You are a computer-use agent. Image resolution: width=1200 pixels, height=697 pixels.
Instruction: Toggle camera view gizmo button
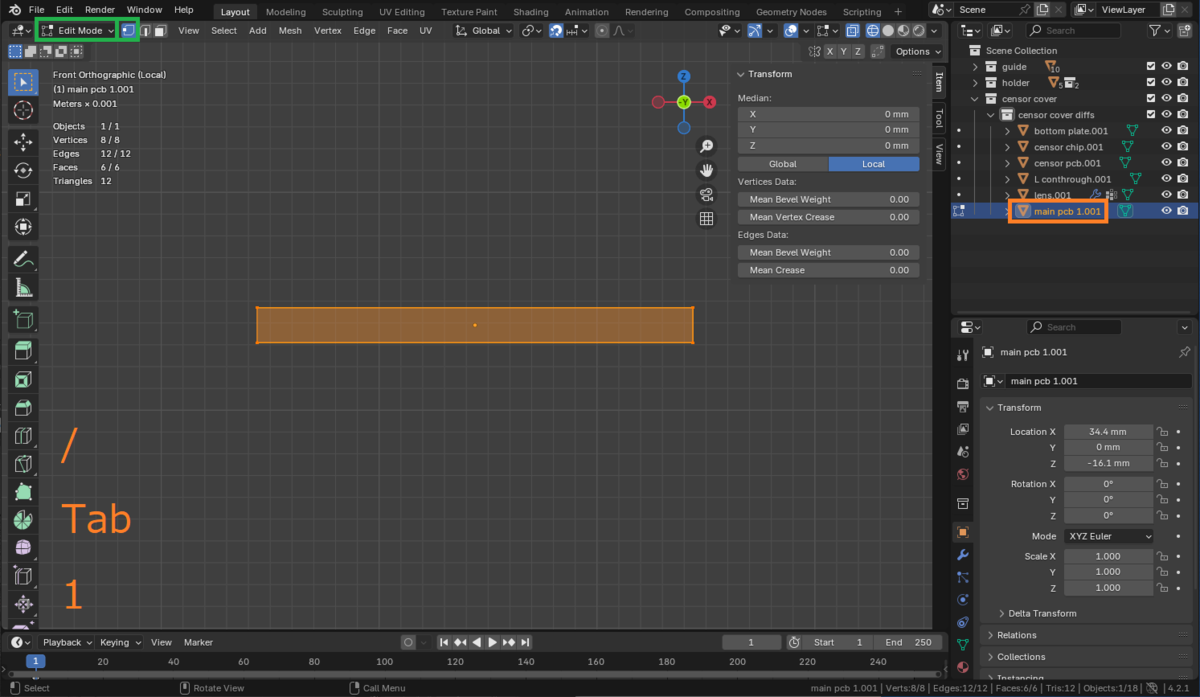707,195
